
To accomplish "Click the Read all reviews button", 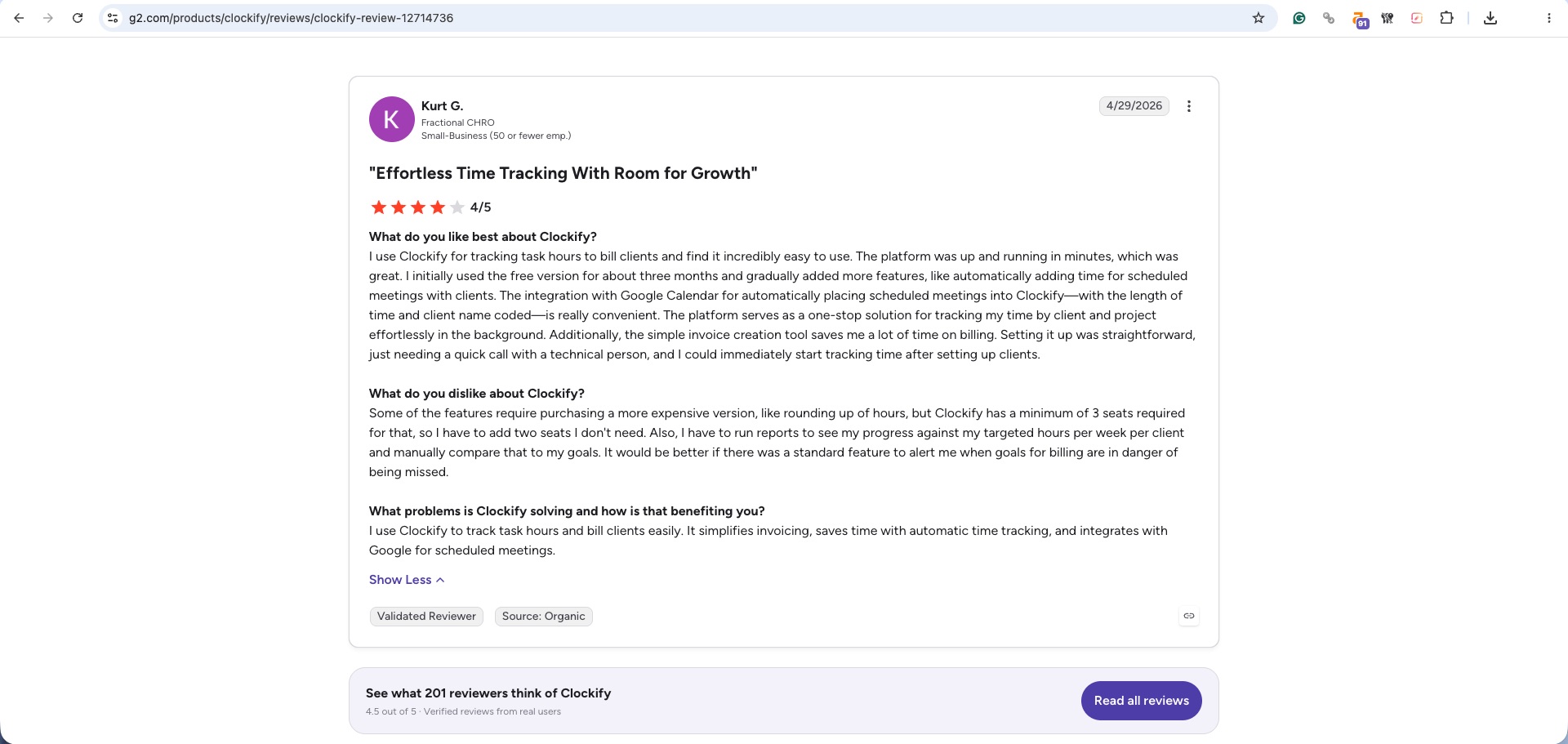I will 1141,701.
